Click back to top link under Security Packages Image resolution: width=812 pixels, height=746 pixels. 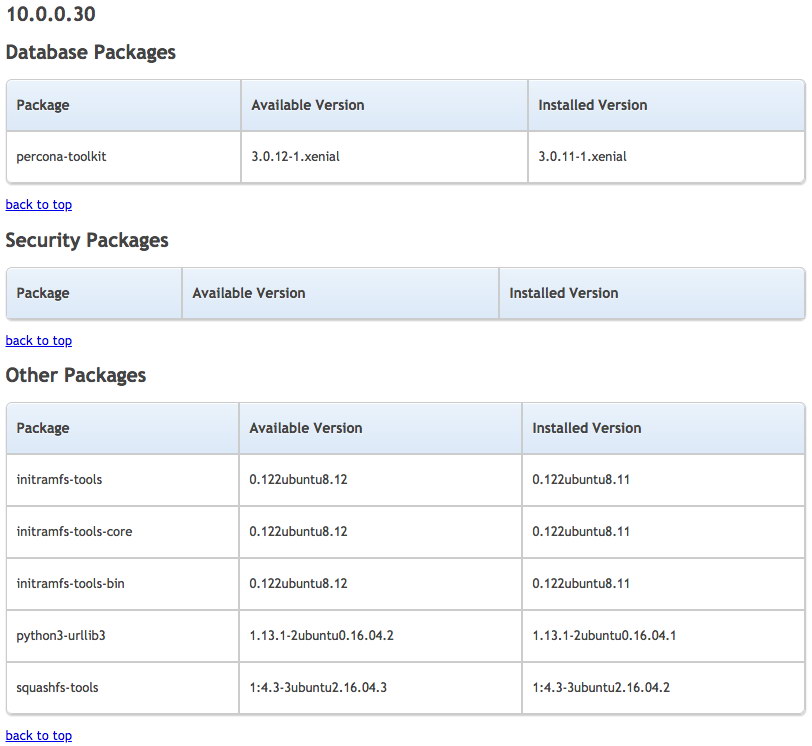(x=39, y=341)
